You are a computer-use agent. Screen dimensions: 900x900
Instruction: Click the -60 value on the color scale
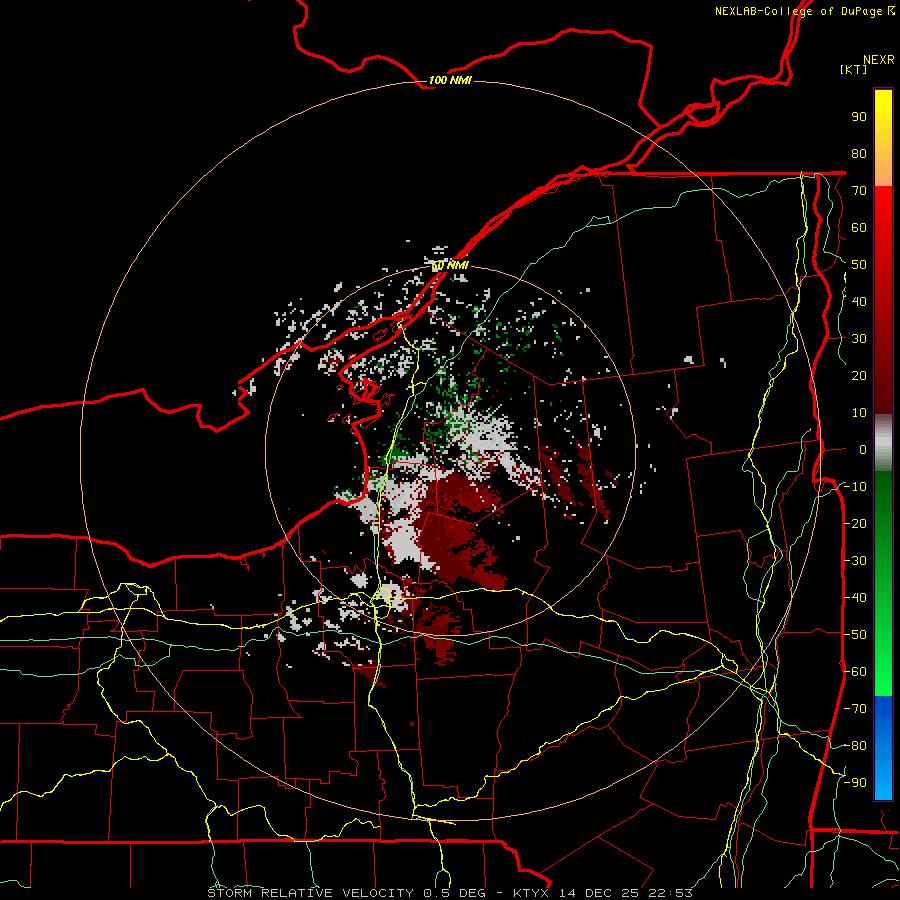point(855,672)
